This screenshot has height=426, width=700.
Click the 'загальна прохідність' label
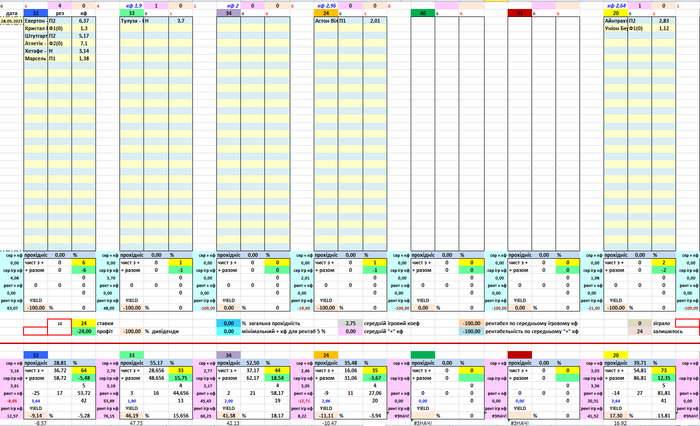click(x=275, y=323)
